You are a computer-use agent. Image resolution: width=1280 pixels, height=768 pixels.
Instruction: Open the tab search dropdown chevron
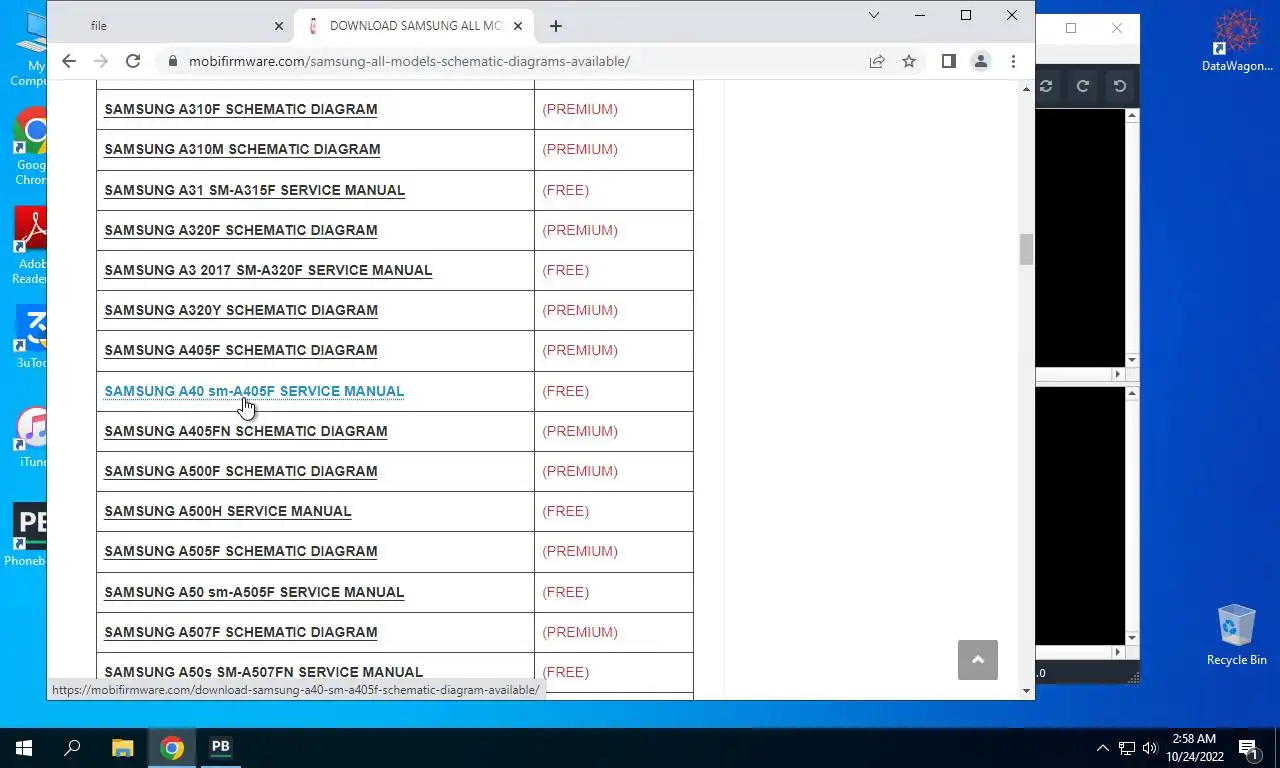click(874, 15)
